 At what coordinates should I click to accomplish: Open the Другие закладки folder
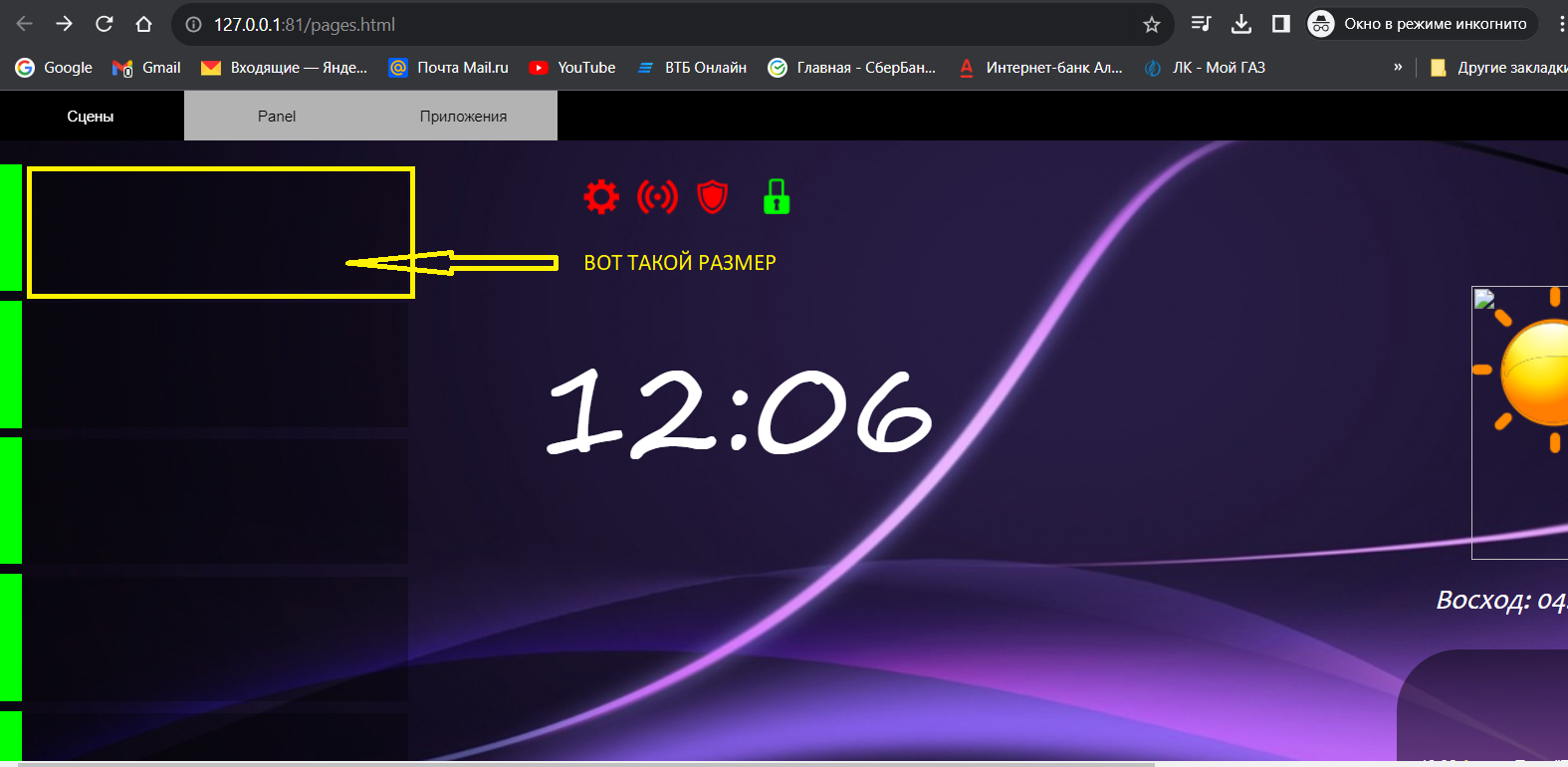[1498, 68]
